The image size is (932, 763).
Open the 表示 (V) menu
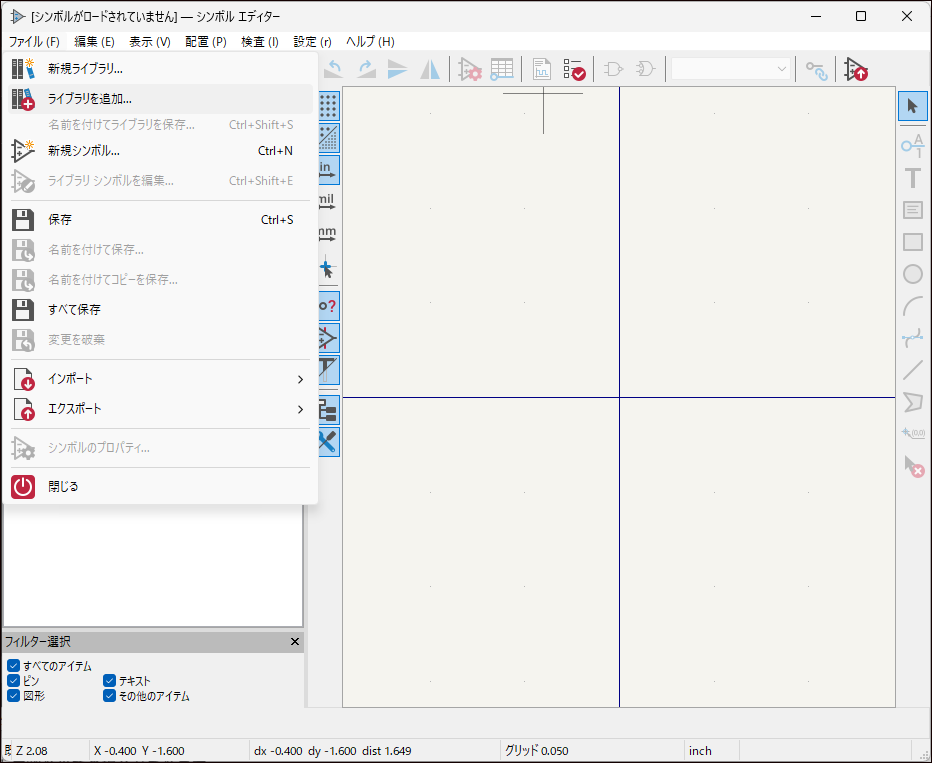[149, 42]
